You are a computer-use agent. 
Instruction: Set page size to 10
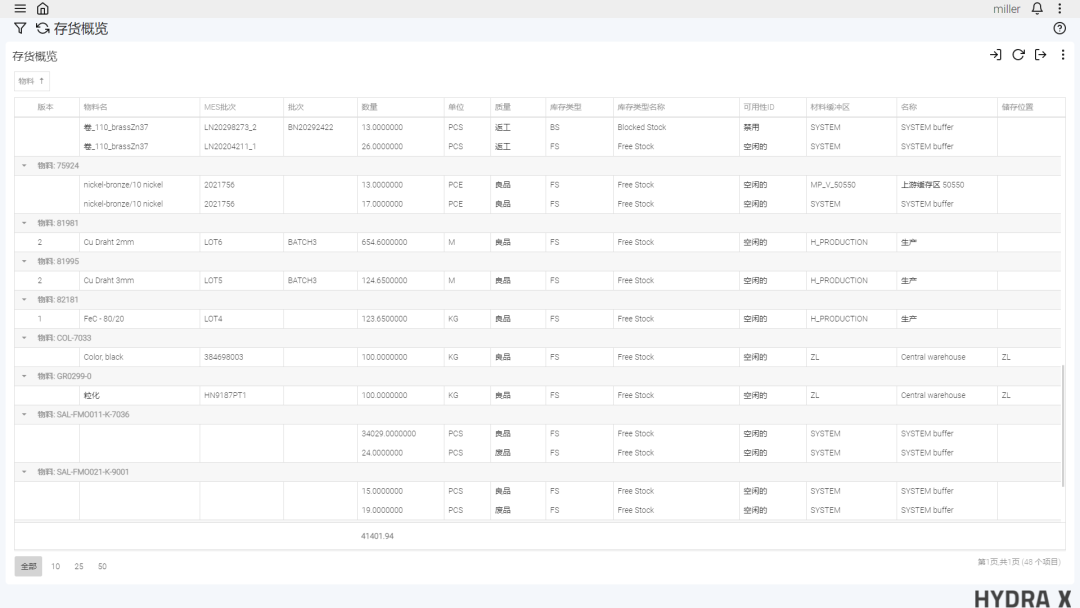(x=56, y=566)
